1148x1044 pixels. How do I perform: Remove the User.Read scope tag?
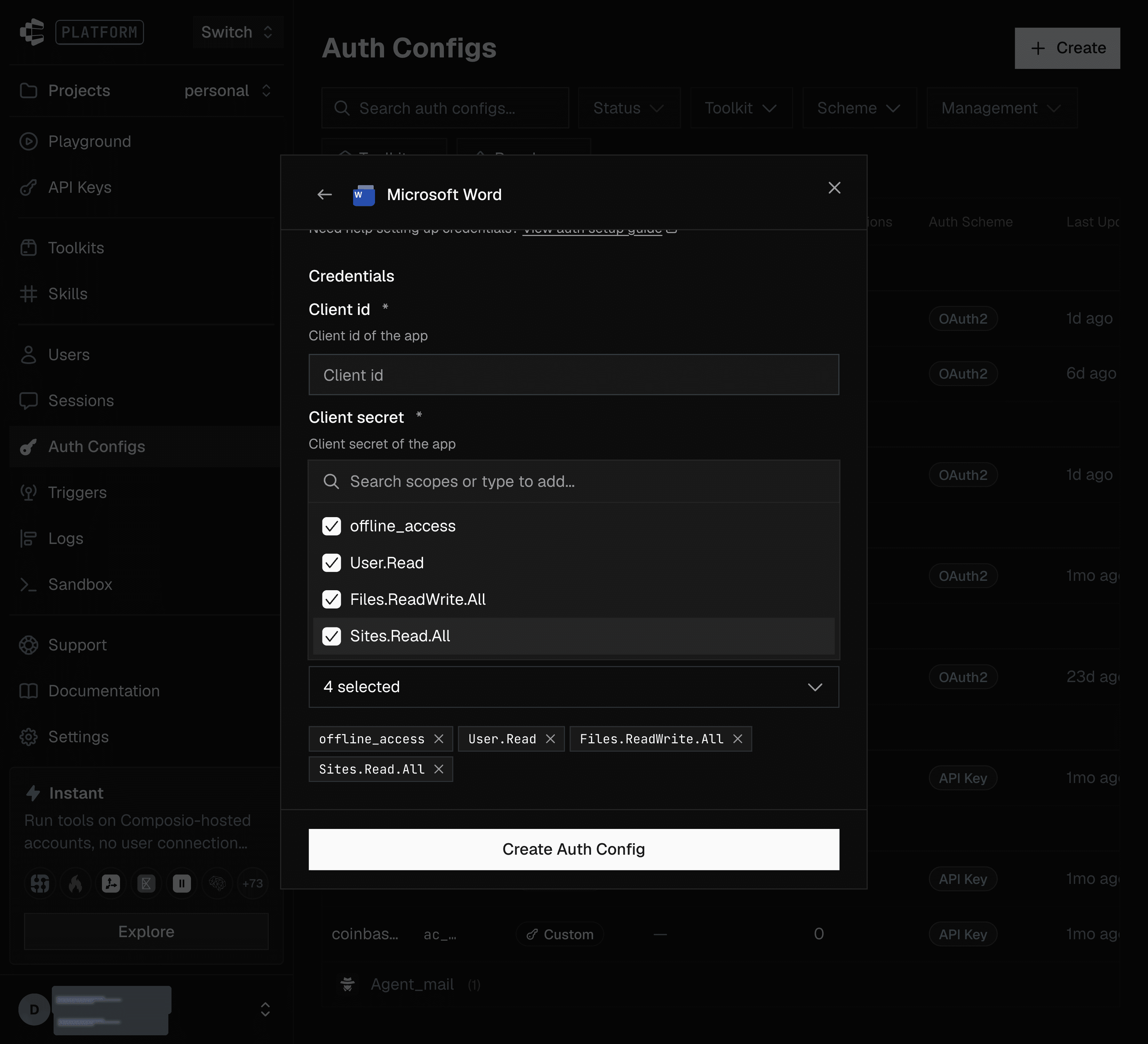coord(550,739)
